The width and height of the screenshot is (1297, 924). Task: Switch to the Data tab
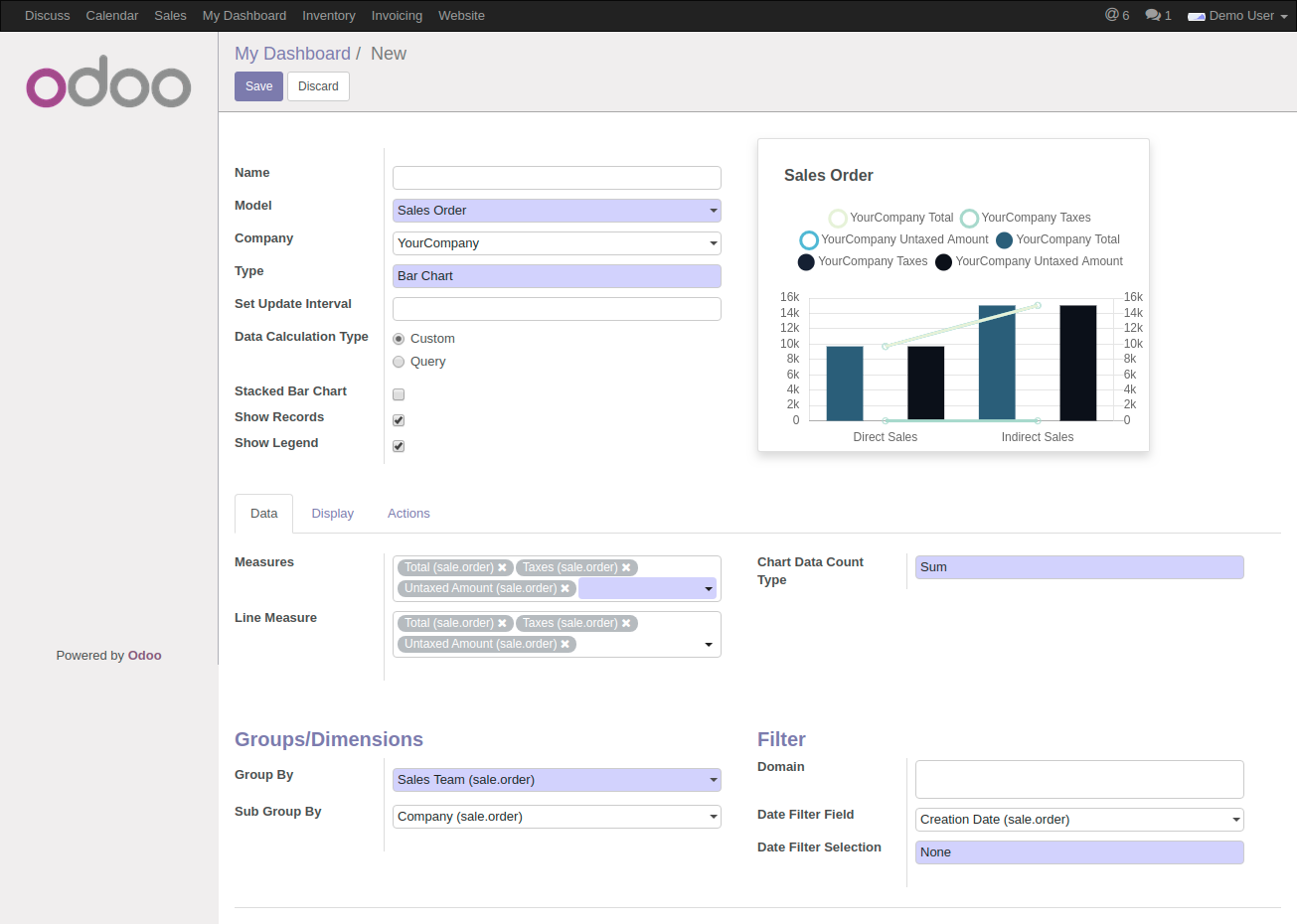click(263, 514)
